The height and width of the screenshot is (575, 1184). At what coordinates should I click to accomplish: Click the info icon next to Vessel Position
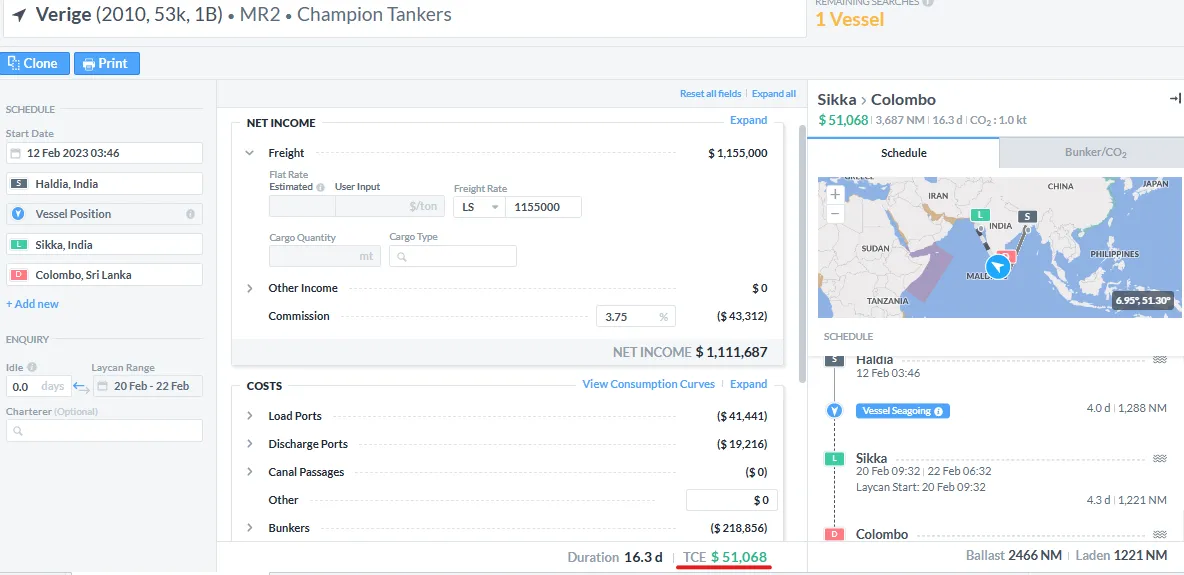pos(190,214)
